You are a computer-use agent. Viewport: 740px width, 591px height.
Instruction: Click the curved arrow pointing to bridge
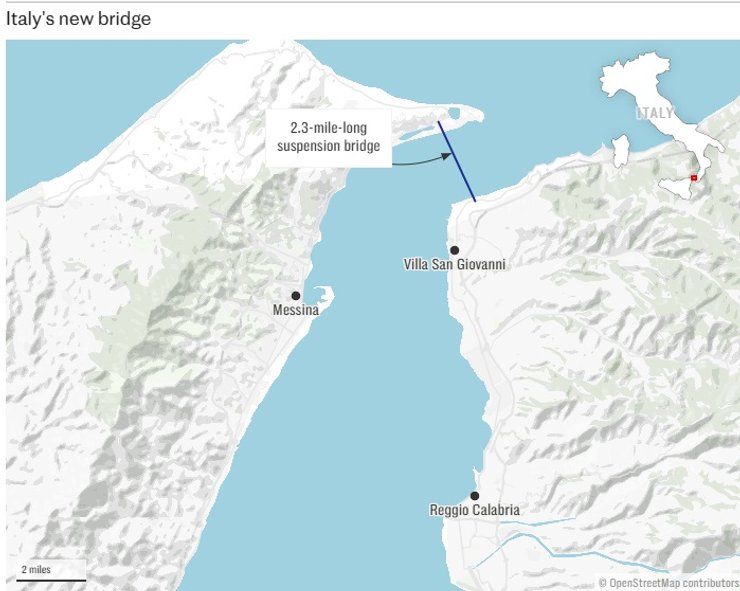pos(417,159)
